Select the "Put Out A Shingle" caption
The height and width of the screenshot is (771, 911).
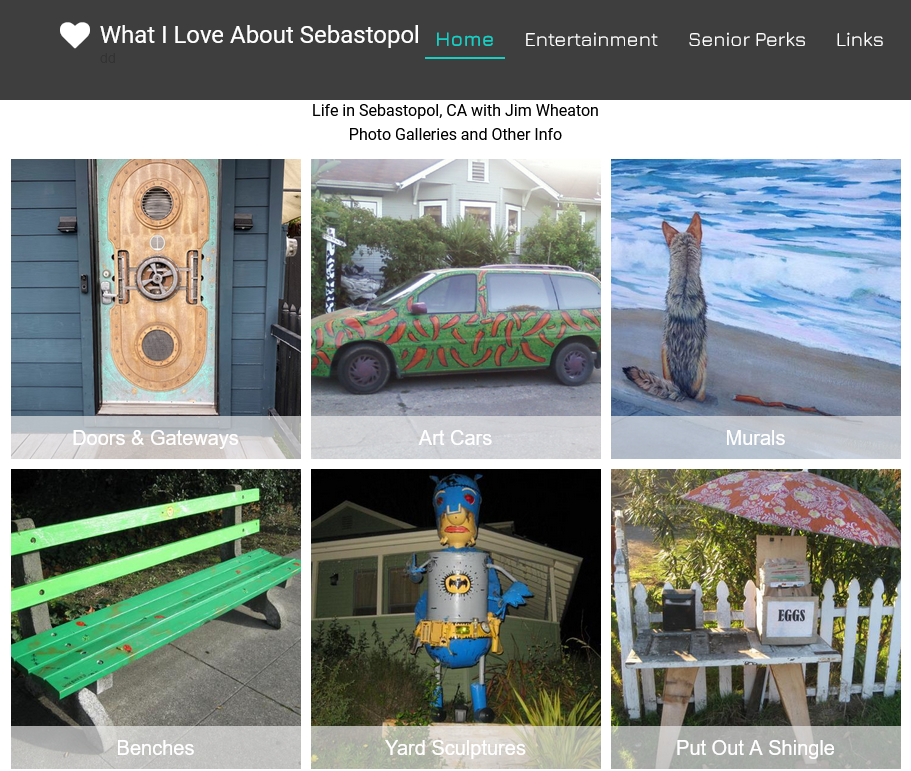[756, 748]
